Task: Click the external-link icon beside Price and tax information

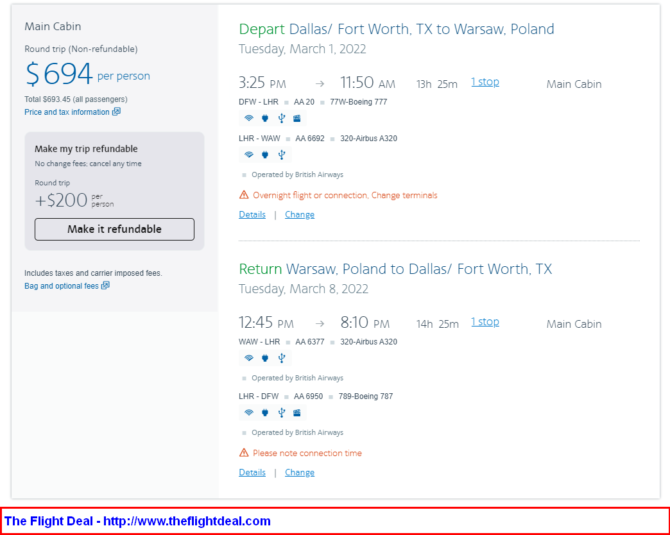Action: (x=117, y=112)
